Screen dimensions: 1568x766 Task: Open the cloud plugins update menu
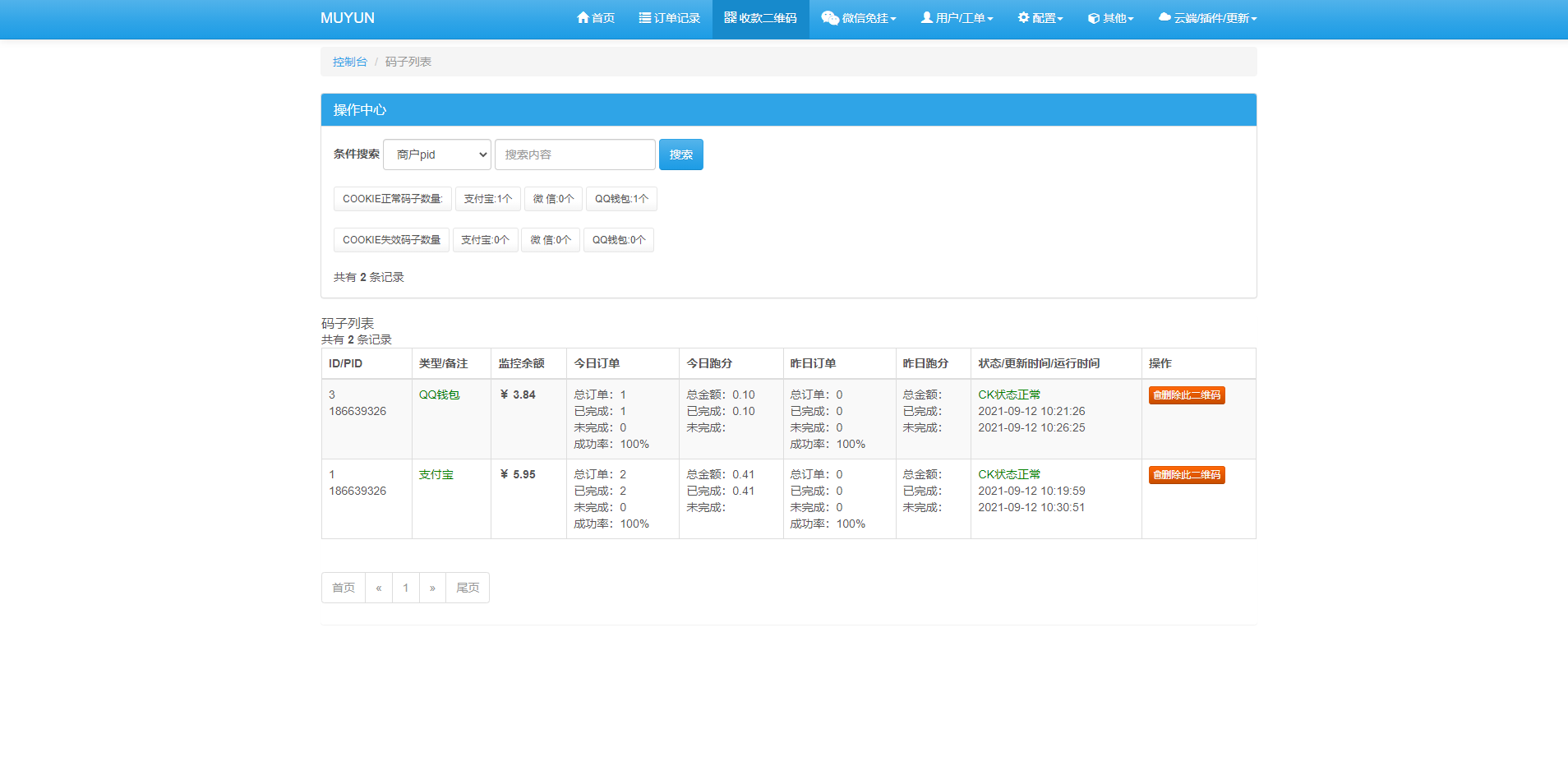1164,18
